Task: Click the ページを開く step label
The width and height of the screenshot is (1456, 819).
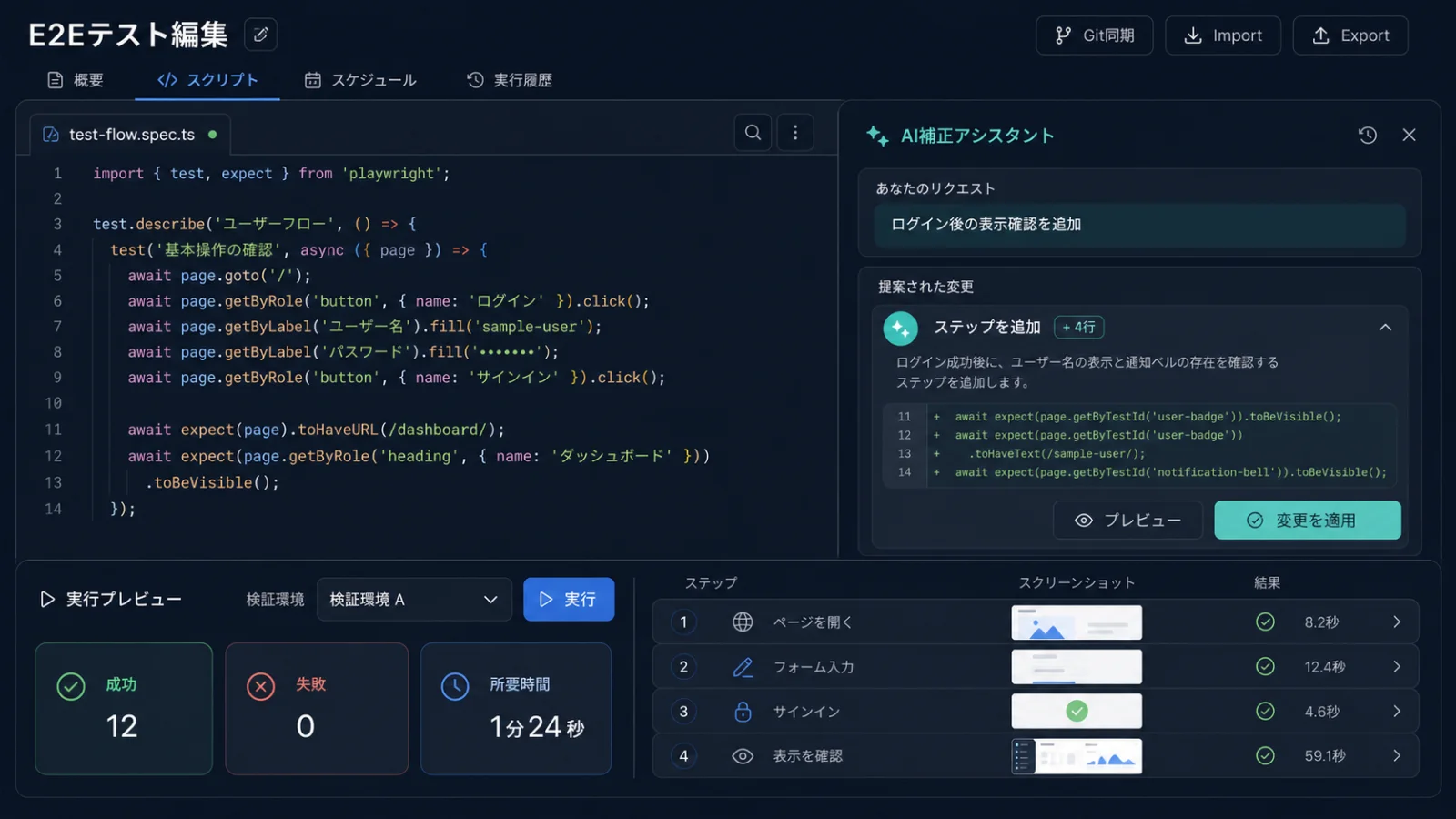Action: [x=813, y=622]
